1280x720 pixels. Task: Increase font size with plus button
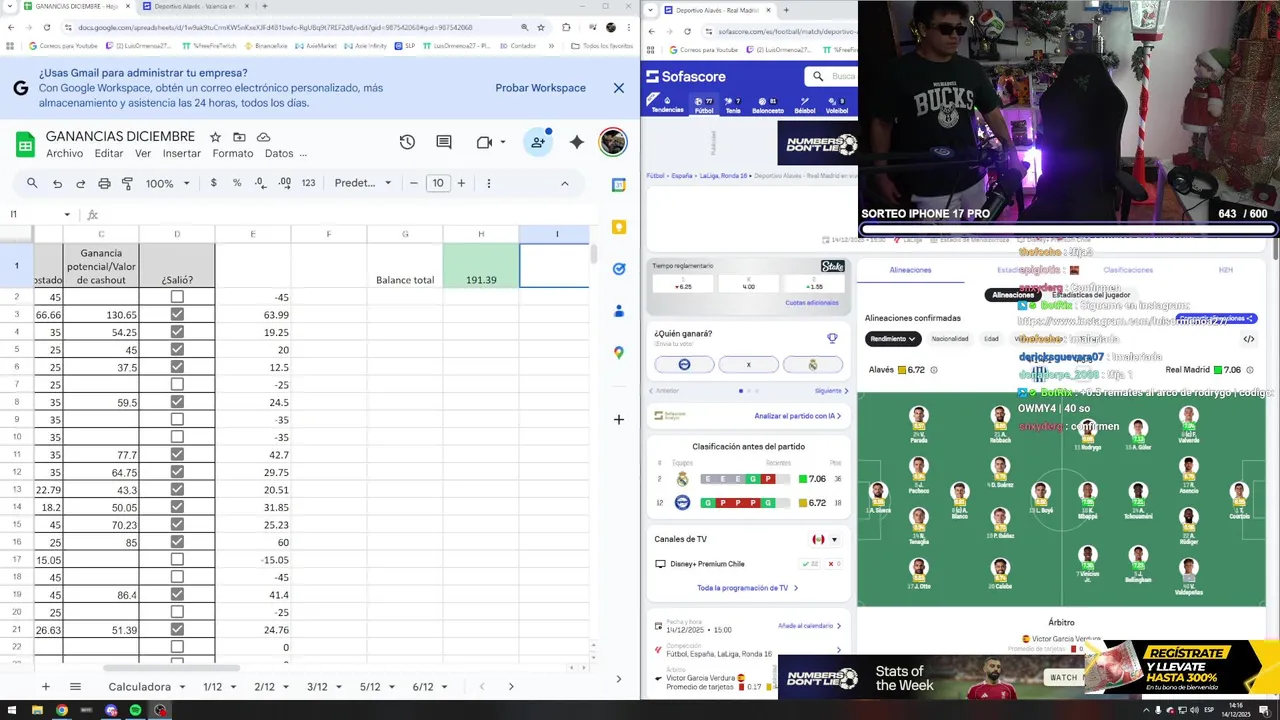[461, 183]
